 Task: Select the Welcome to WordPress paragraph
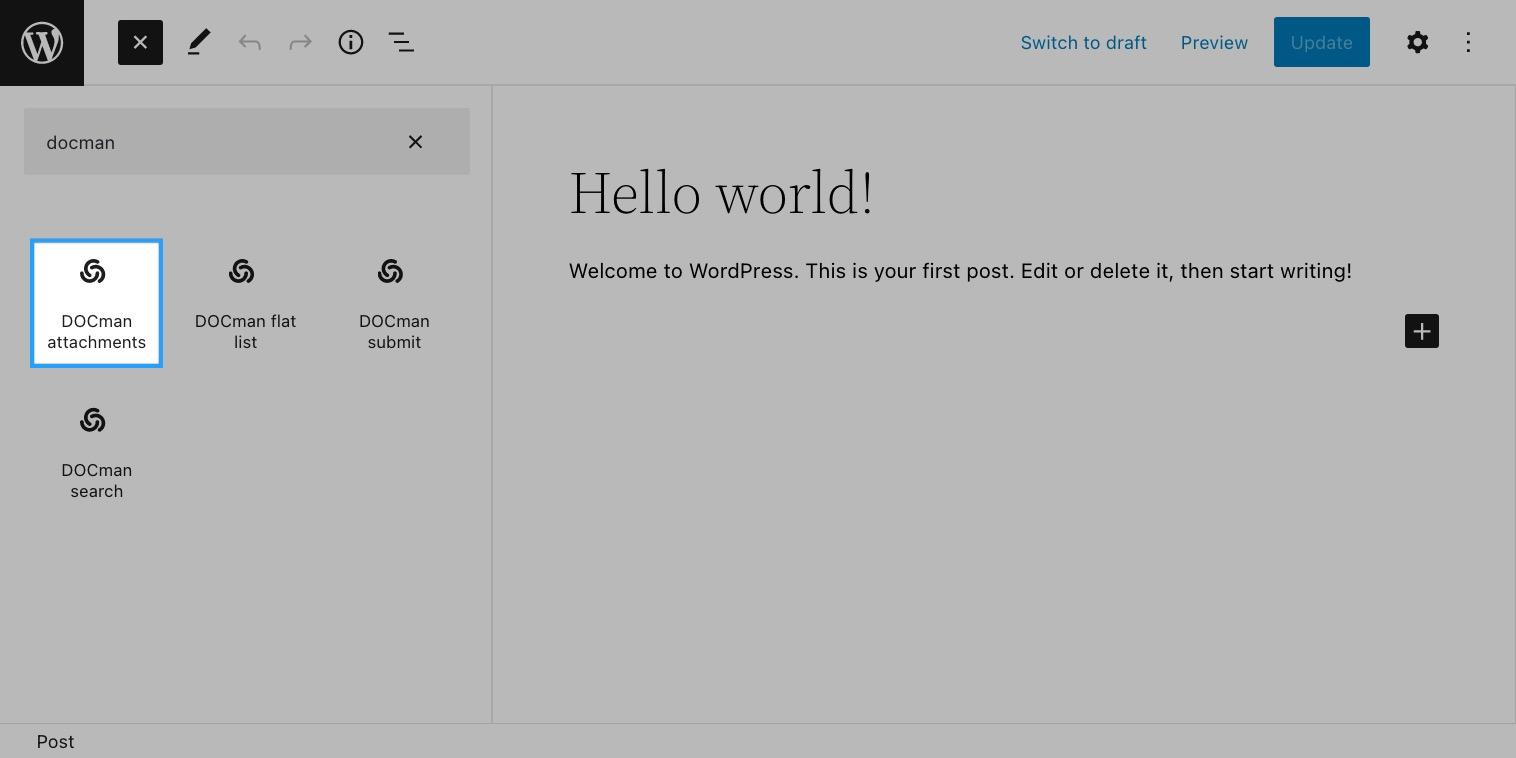pyautogui.click(x=960, y=271)
